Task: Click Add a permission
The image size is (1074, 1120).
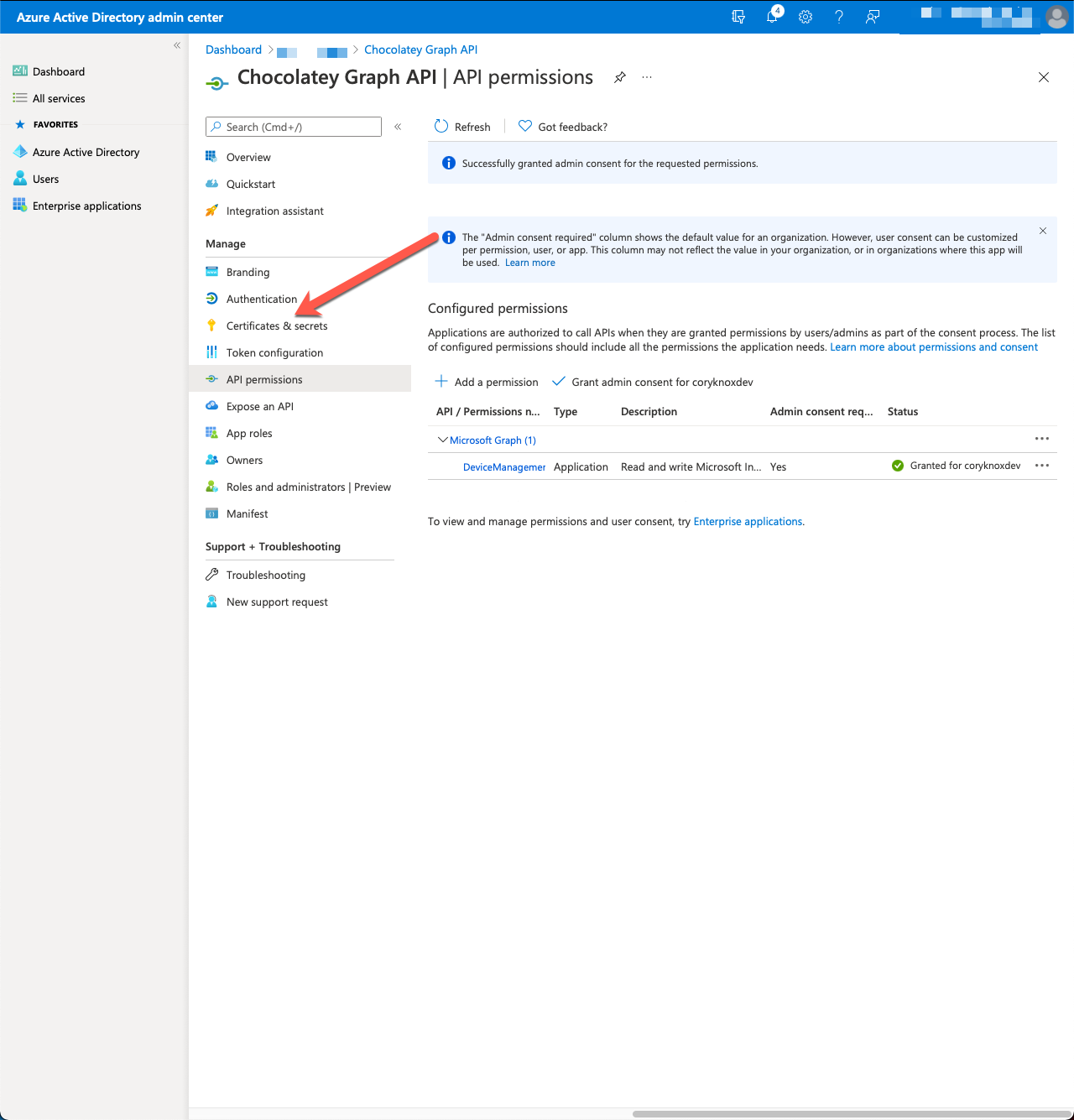Action: 487,382
